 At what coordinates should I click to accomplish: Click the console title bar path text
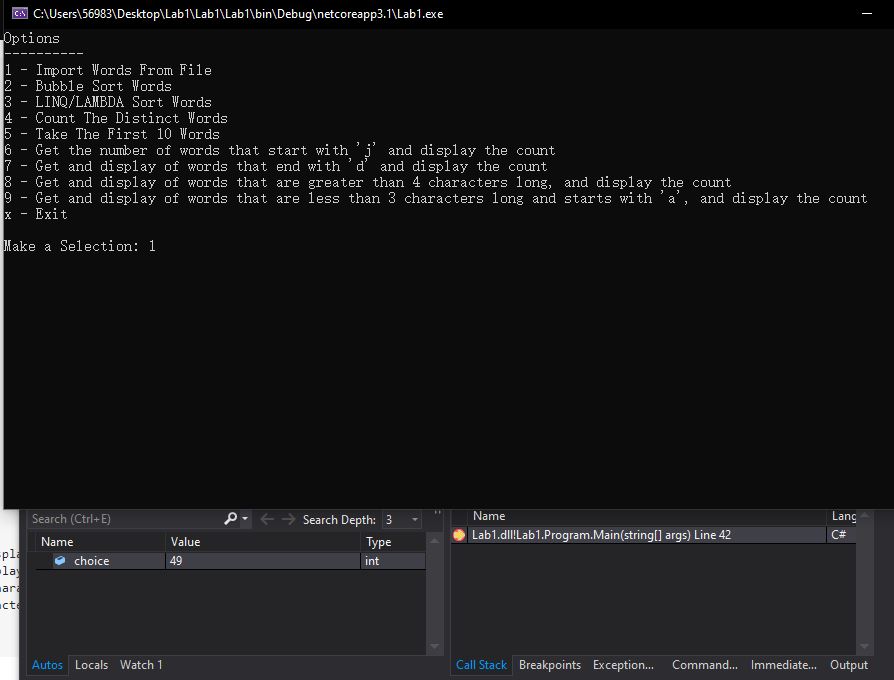click(x=238, y=14)
